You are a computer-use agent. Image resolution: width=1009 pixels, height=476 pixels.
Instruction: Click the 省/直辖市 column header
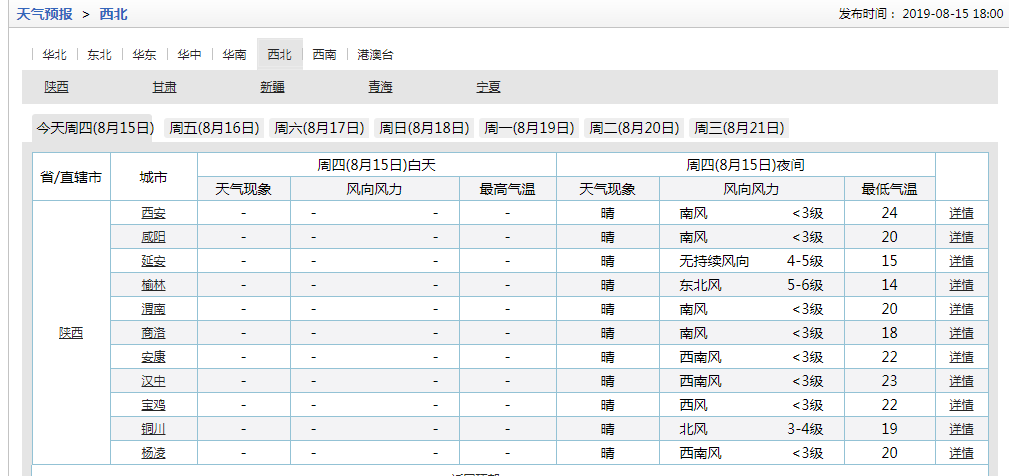tap(71, 177)
